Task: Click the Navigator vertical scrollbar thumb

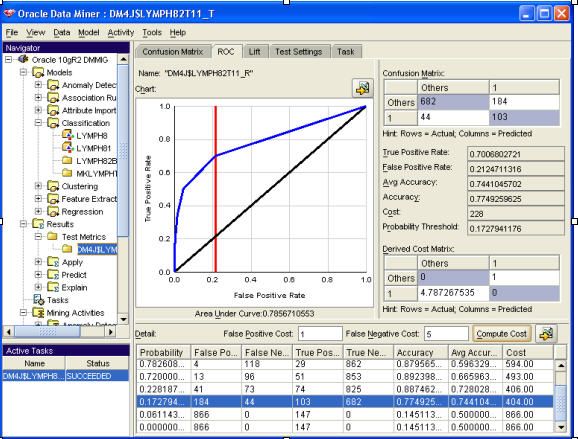Action: click(123, 150)
